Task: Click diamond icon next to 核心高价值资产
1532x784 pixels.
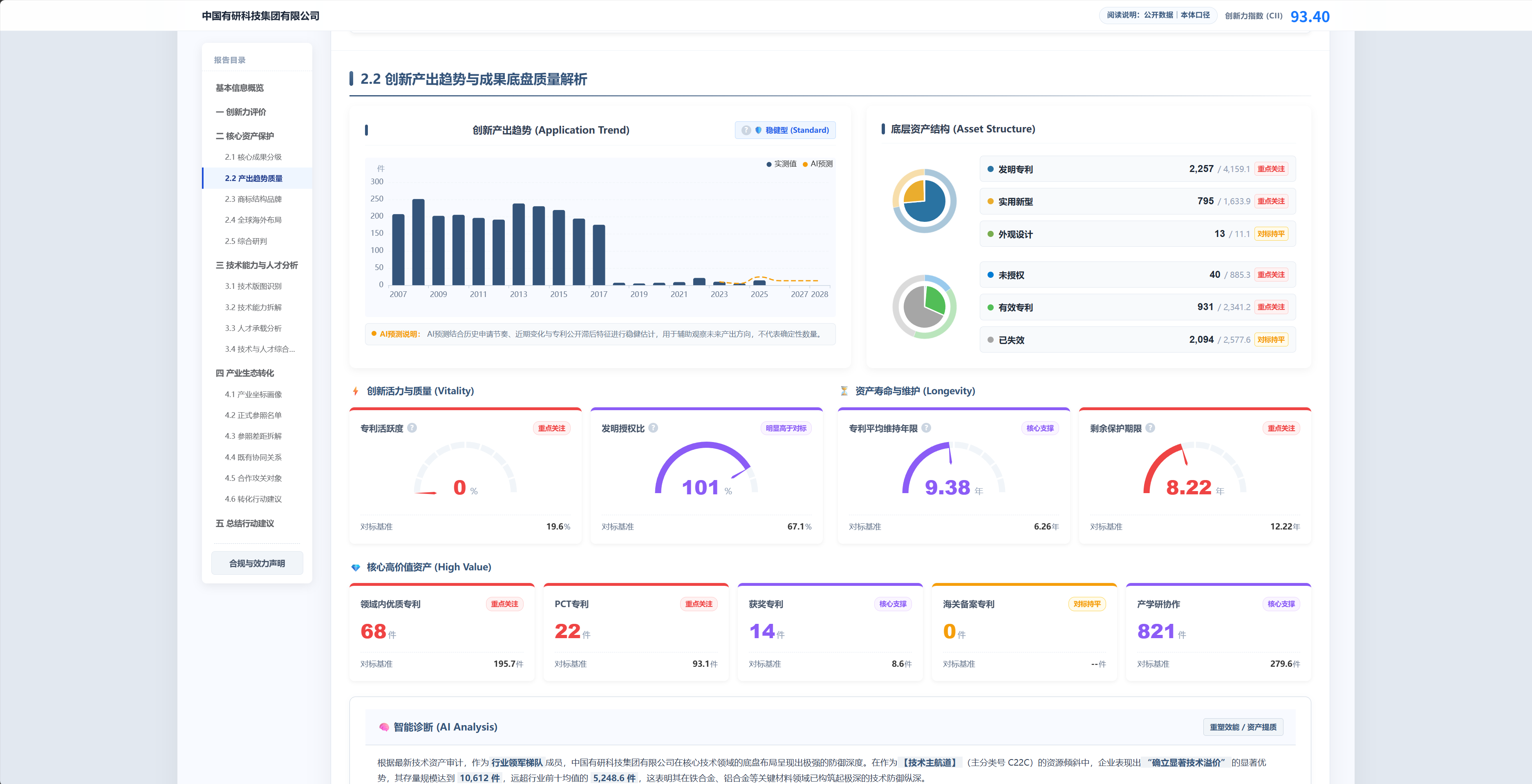Action: pyautogui.click(x=356, y=567)
